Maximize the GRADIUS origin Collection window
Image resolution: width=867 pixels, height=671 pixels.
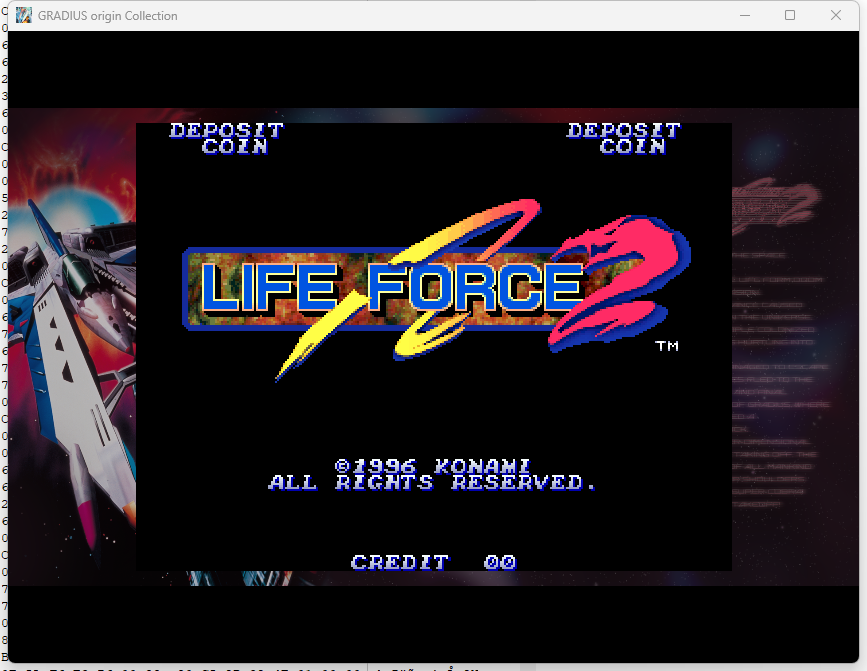click(790, 15)
